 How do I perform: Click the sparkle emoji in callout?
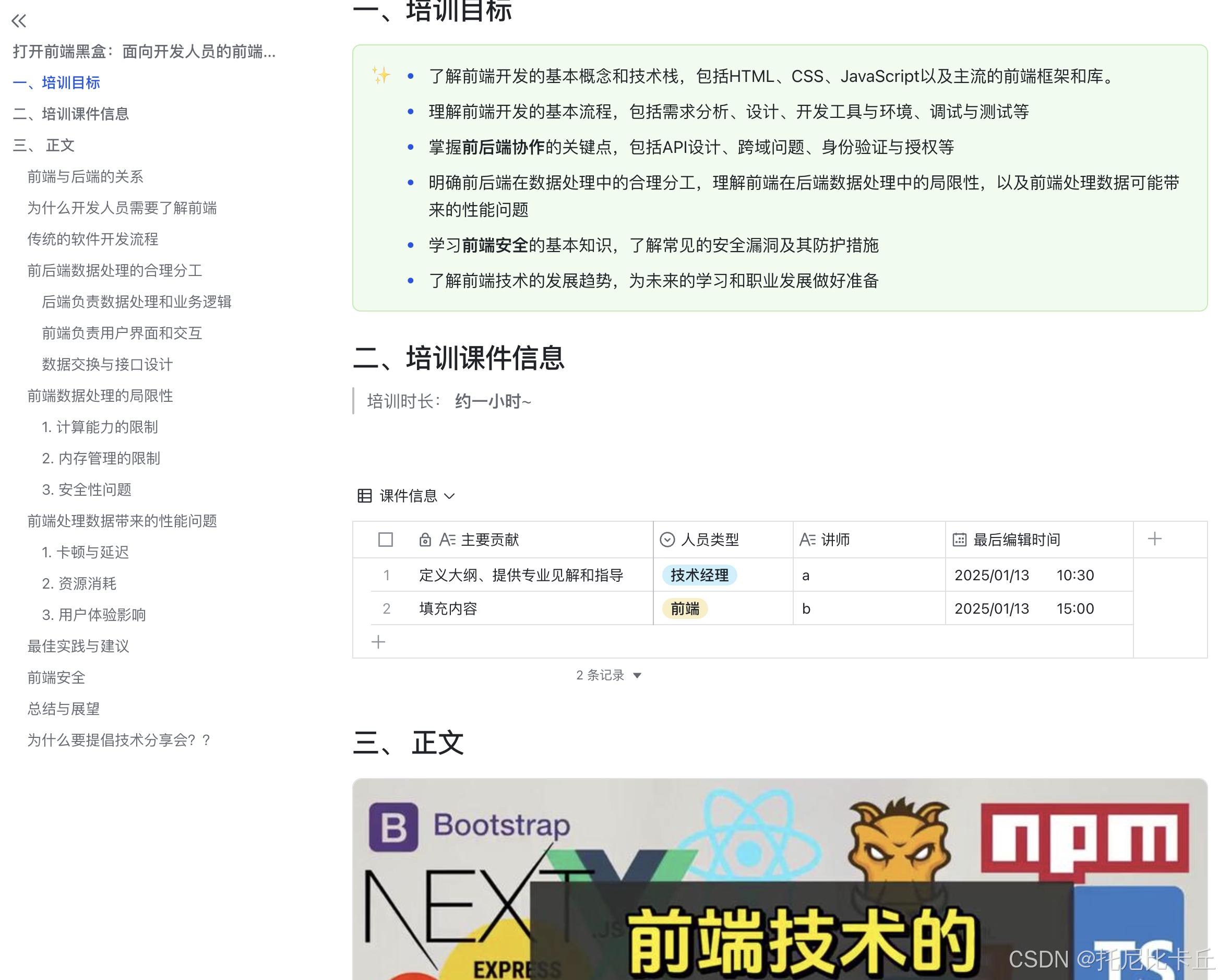(x=381, y=75)
